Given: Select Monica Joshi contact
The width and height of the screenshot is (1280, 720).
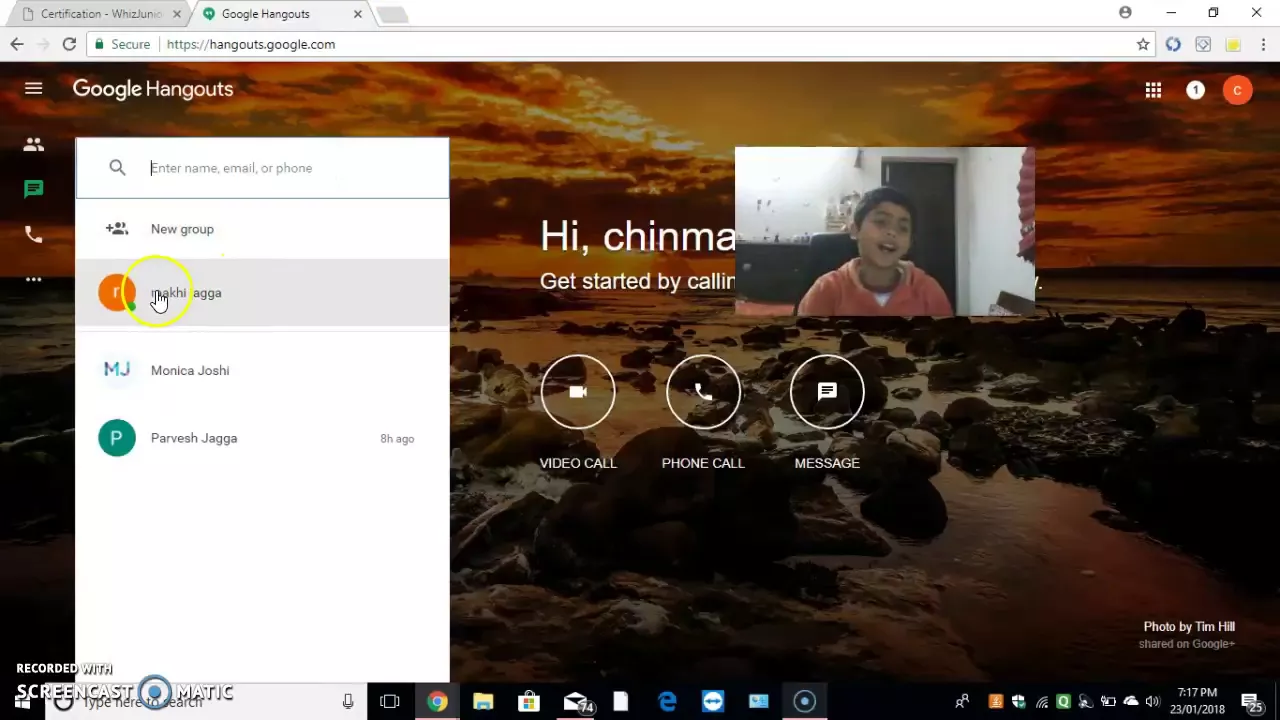Looking at the screenshot, I should point(262,370).
